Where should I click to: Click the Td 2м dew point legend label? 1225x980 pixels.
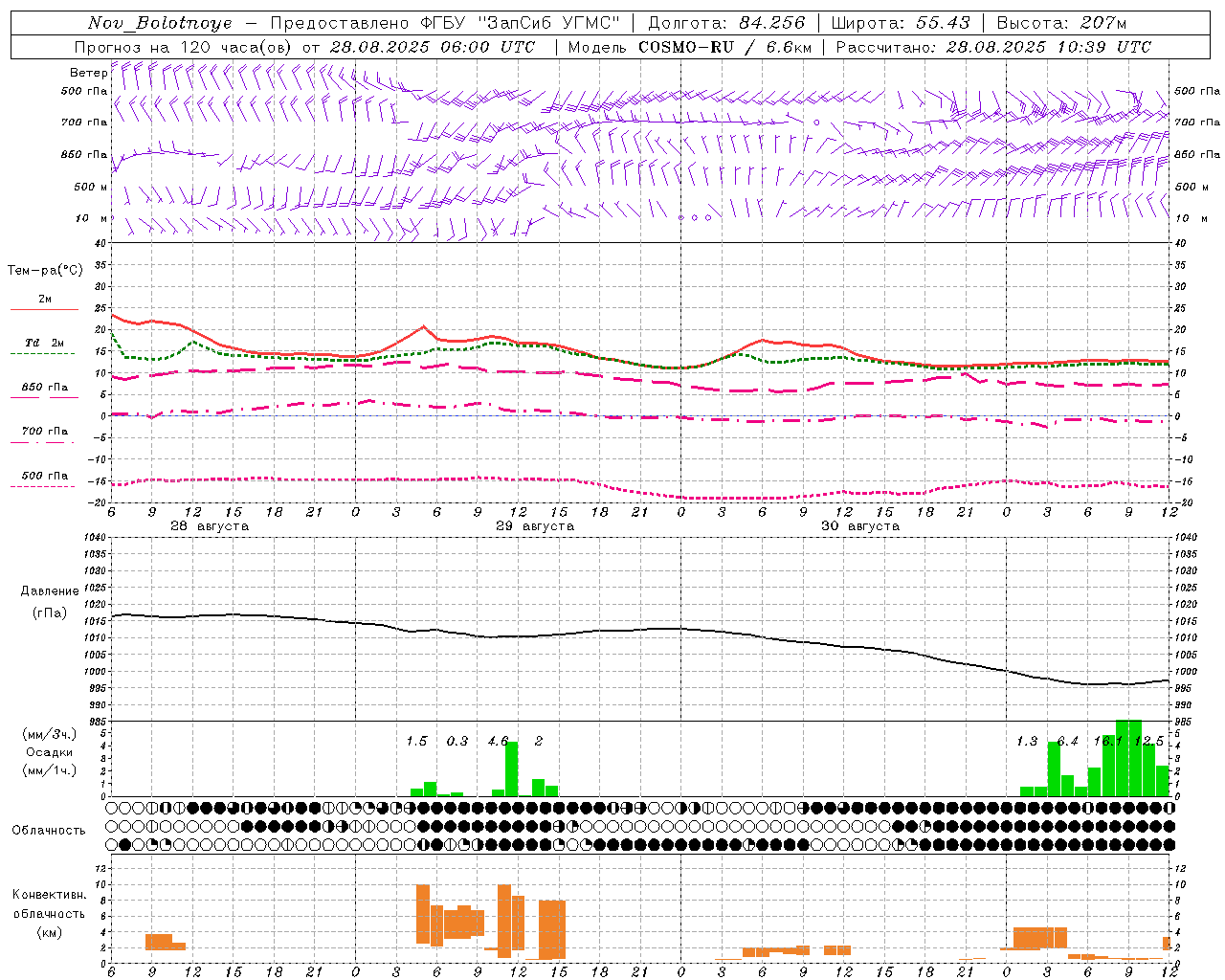[45, 343]
